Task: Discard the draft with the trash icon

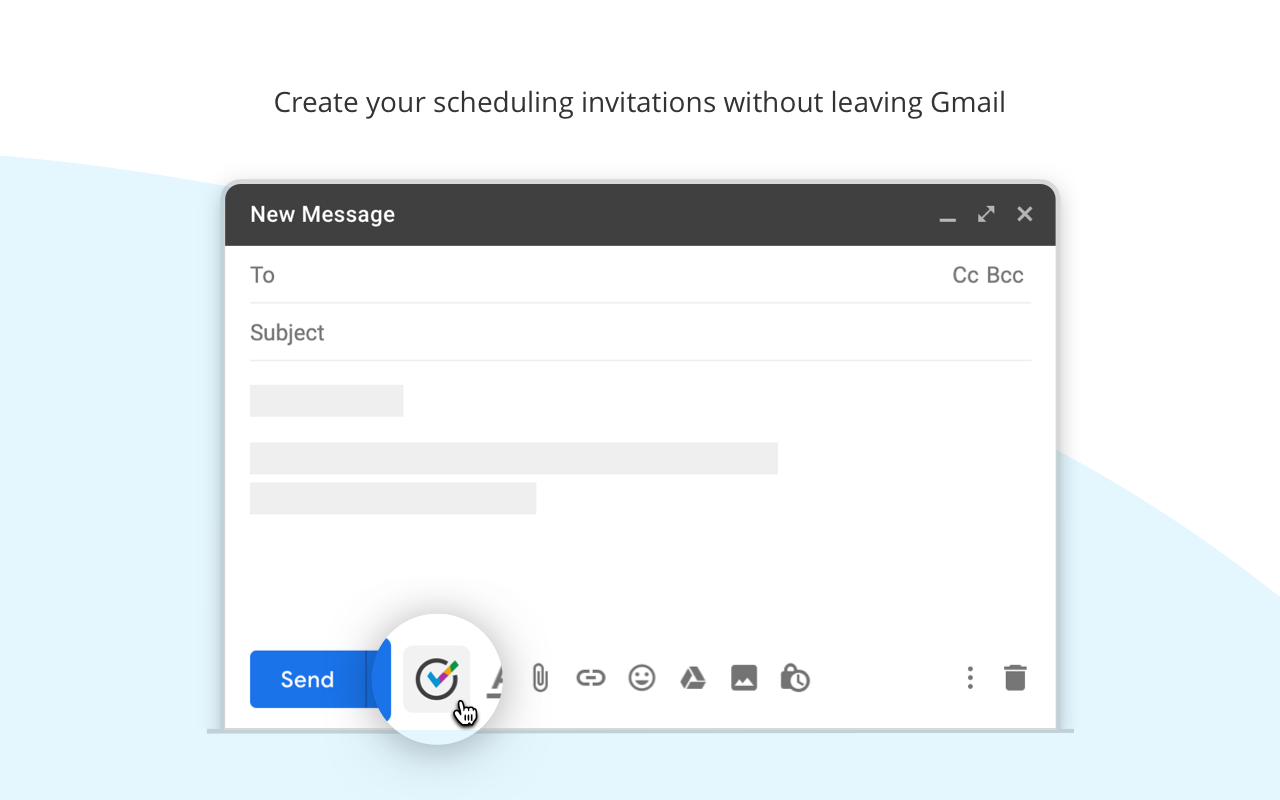Action: tap(1015, 677)
